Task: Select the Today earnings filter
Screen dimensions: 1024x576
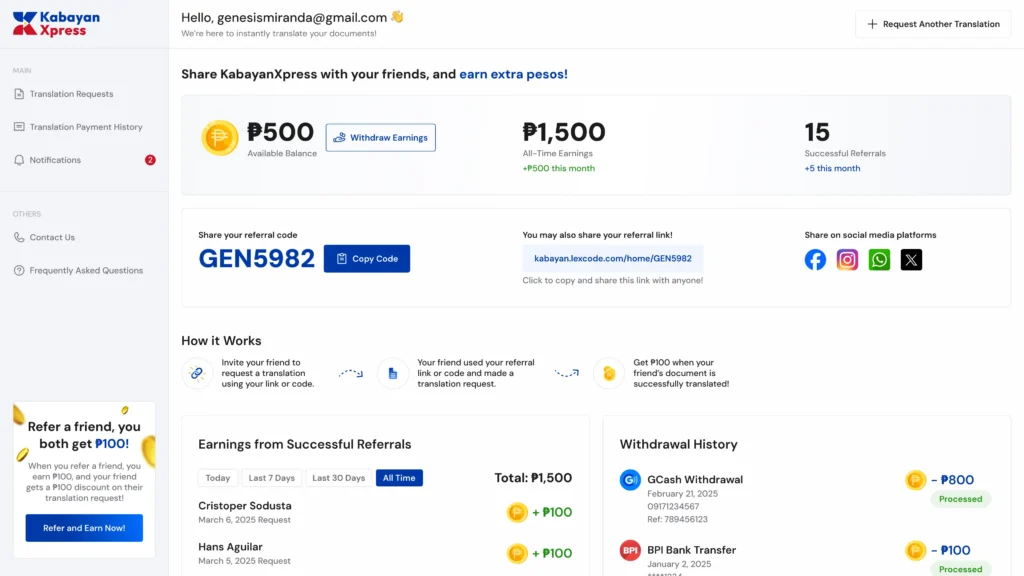Action: tap(218, 478)
